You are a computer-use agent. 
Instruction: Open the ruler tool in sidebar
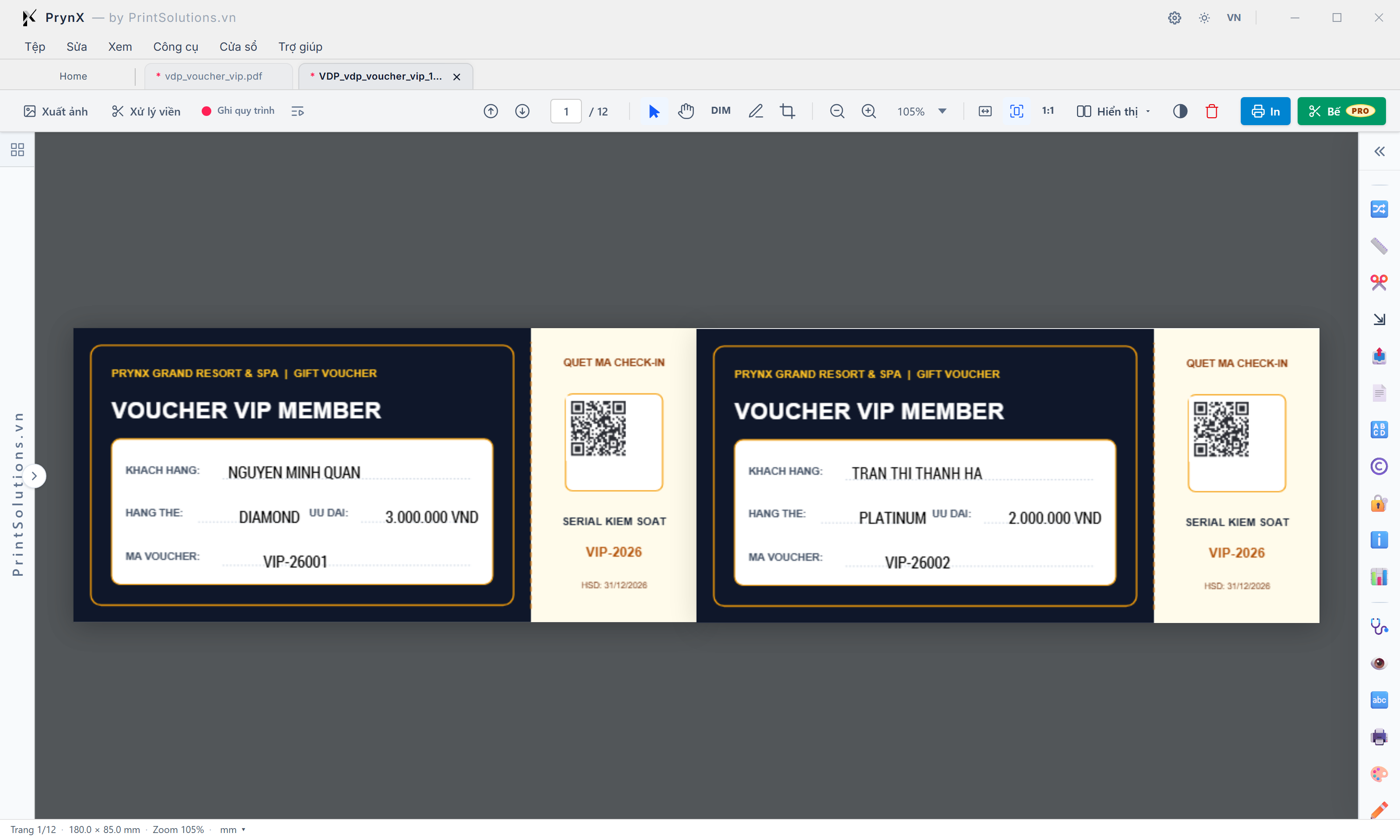coord(1379,246)
